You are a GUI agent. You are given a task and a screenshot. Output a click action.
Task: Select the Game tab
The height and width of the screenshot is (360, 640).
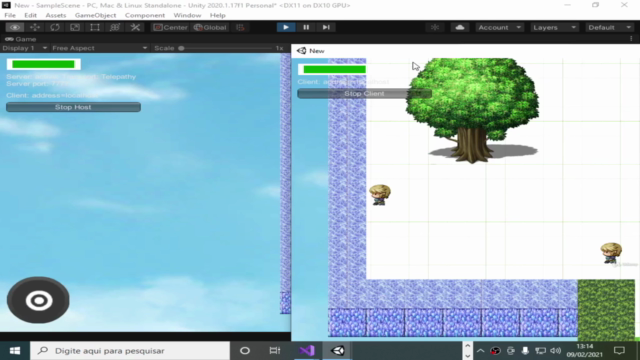pyautogui.click(x=21, y=39)
